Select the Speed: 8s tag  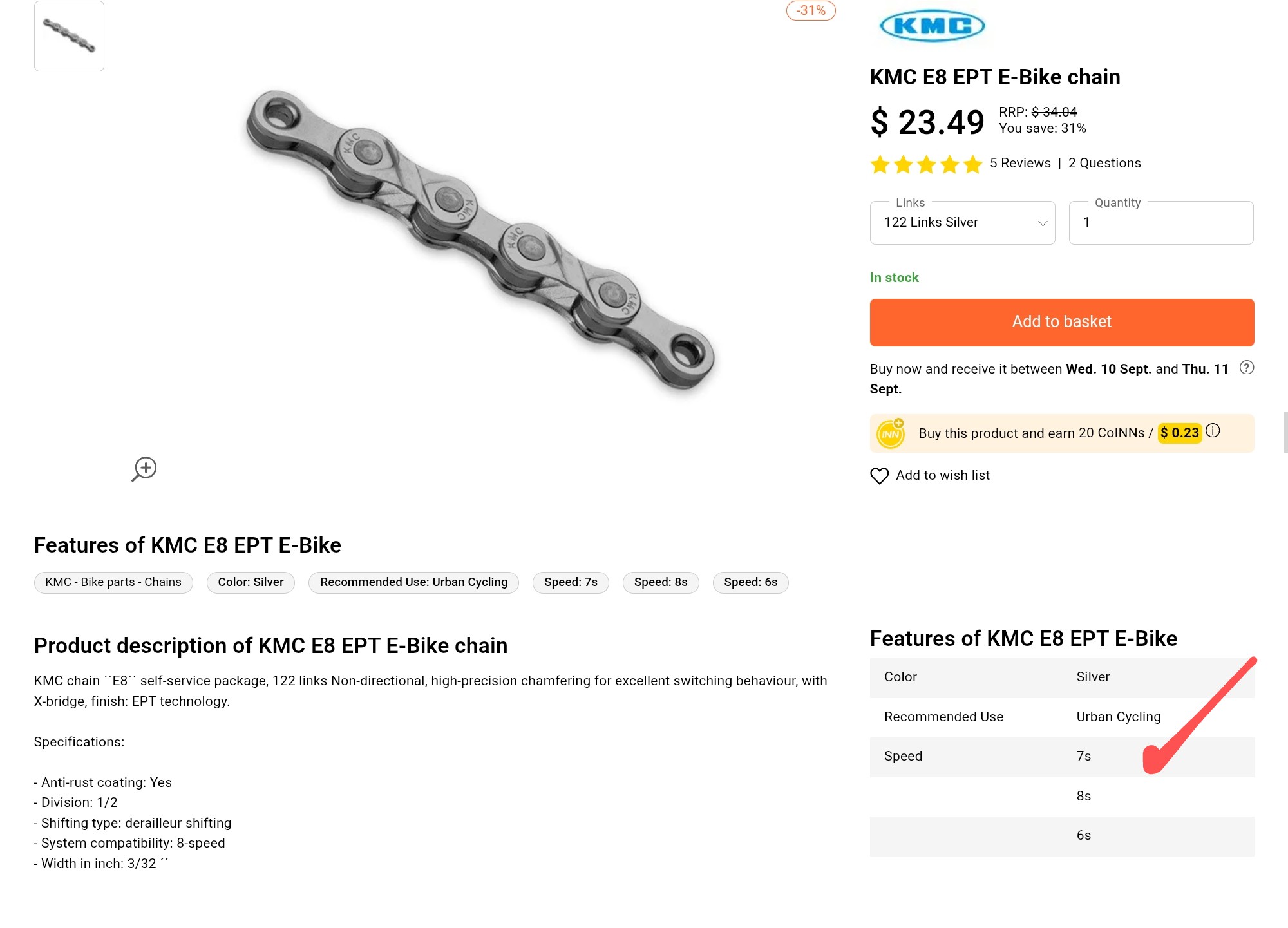coord(661,582)
